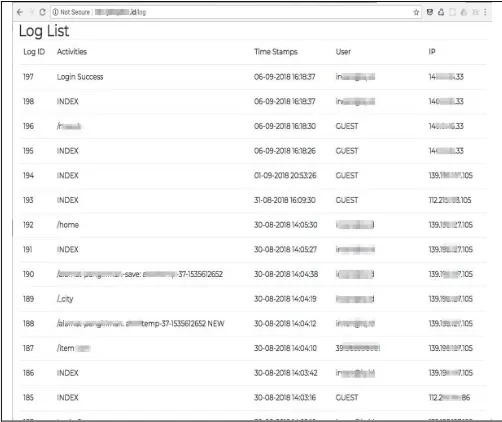
Task: Click INDEX activity in row 193
Action: click(68, 200)
